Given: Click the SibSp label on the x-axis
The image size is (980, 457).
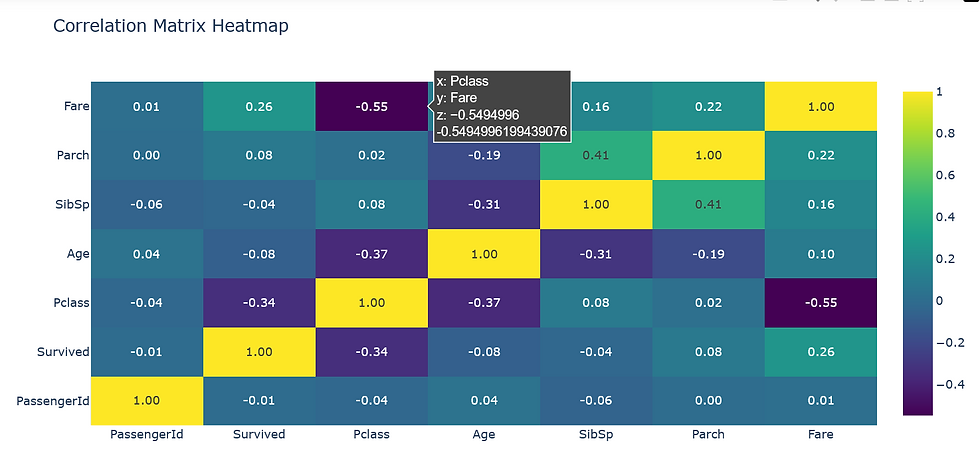Looking at the screenshot, I should point(596,434).
